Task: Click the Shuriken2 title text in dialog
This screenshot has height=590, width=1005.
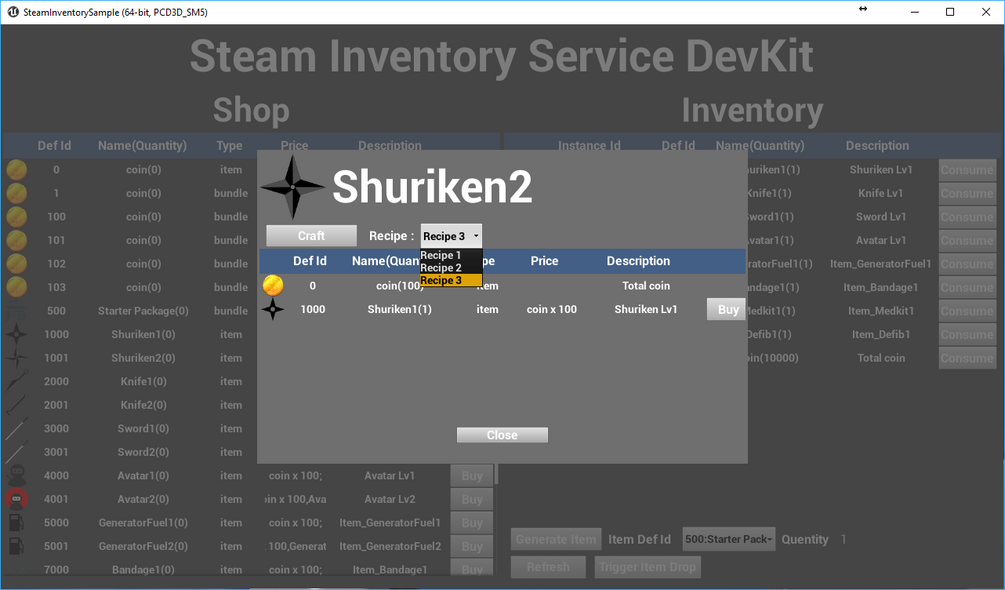Action: [432, 186]
